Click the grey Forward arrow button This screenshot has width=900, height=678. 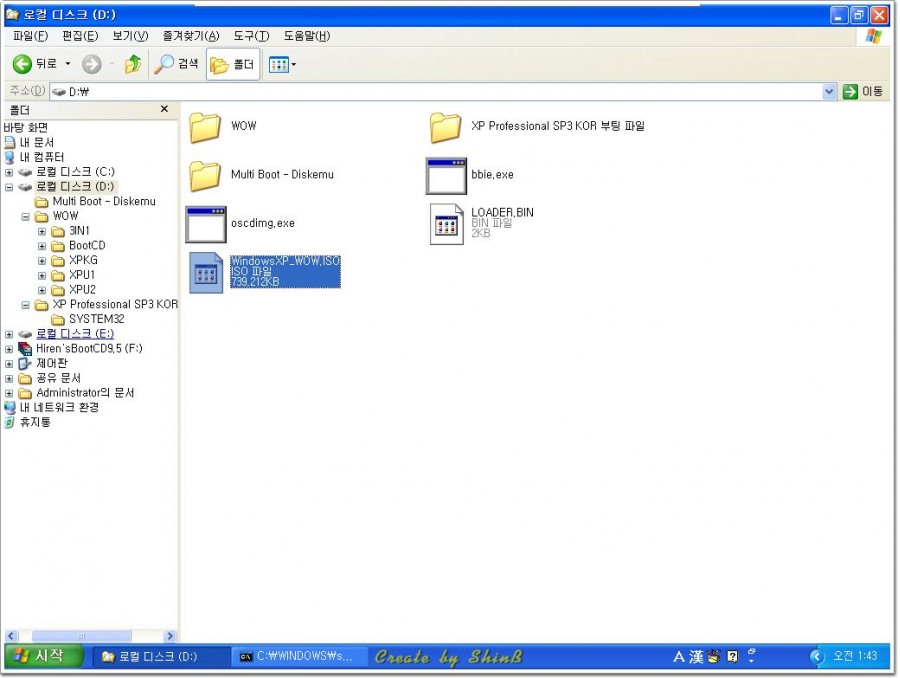point(91,64)
